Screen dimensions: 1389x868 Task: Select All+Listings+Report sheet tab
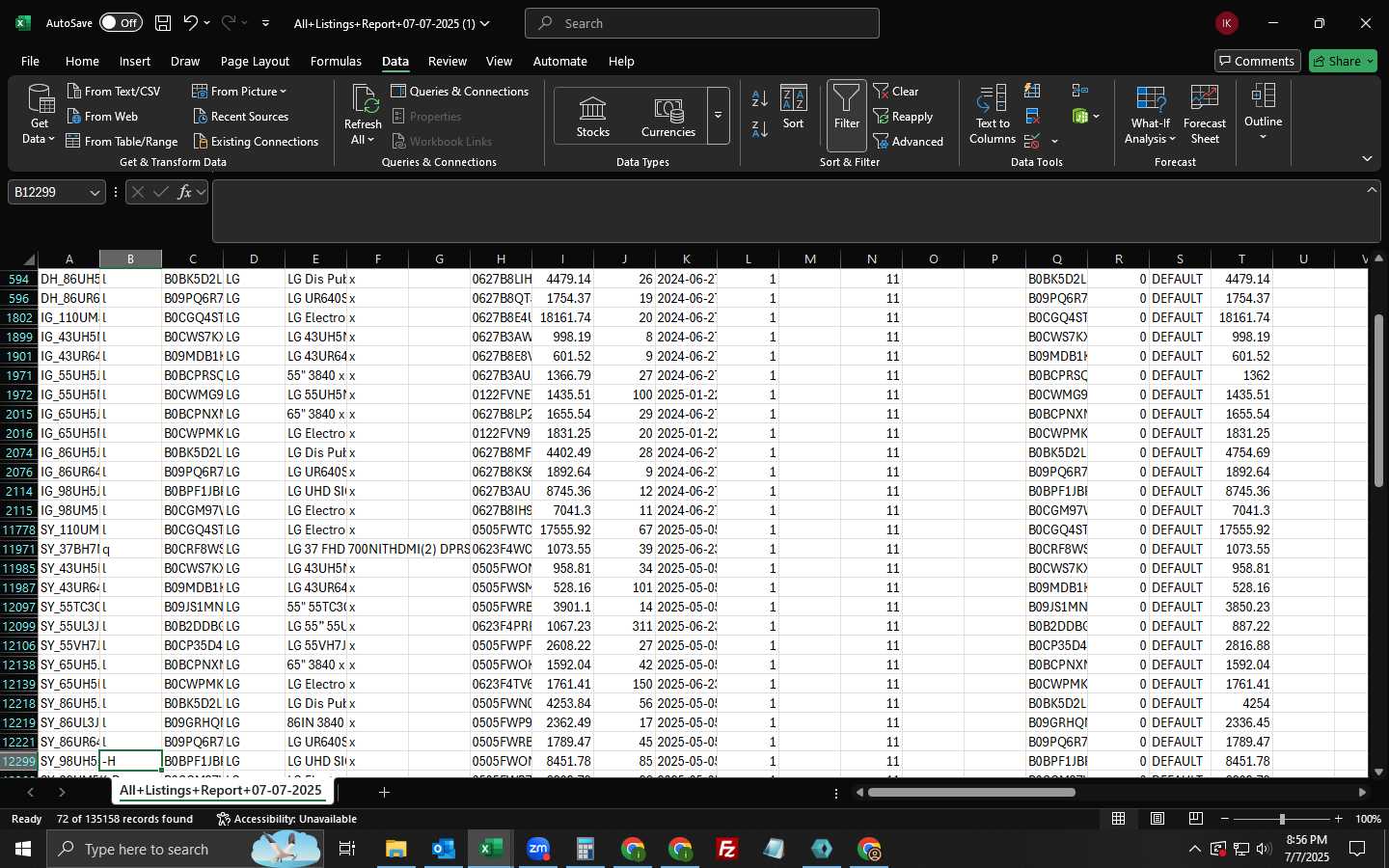pyautogui.click(x=221, y=790)
